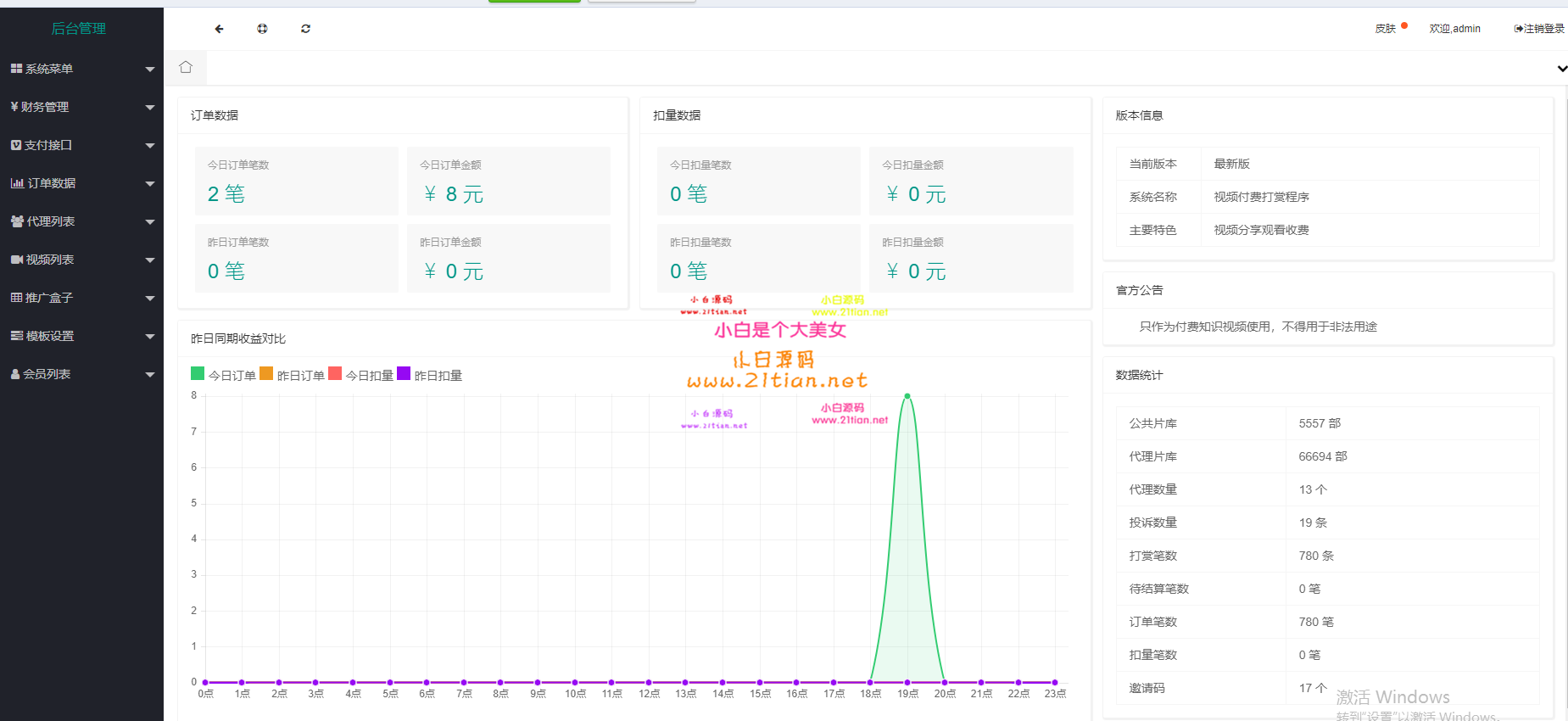This screenshot has height=721, width=1568.
Task: Toggle 昨日订单 series in chart legend
Action: coord(292,375)
